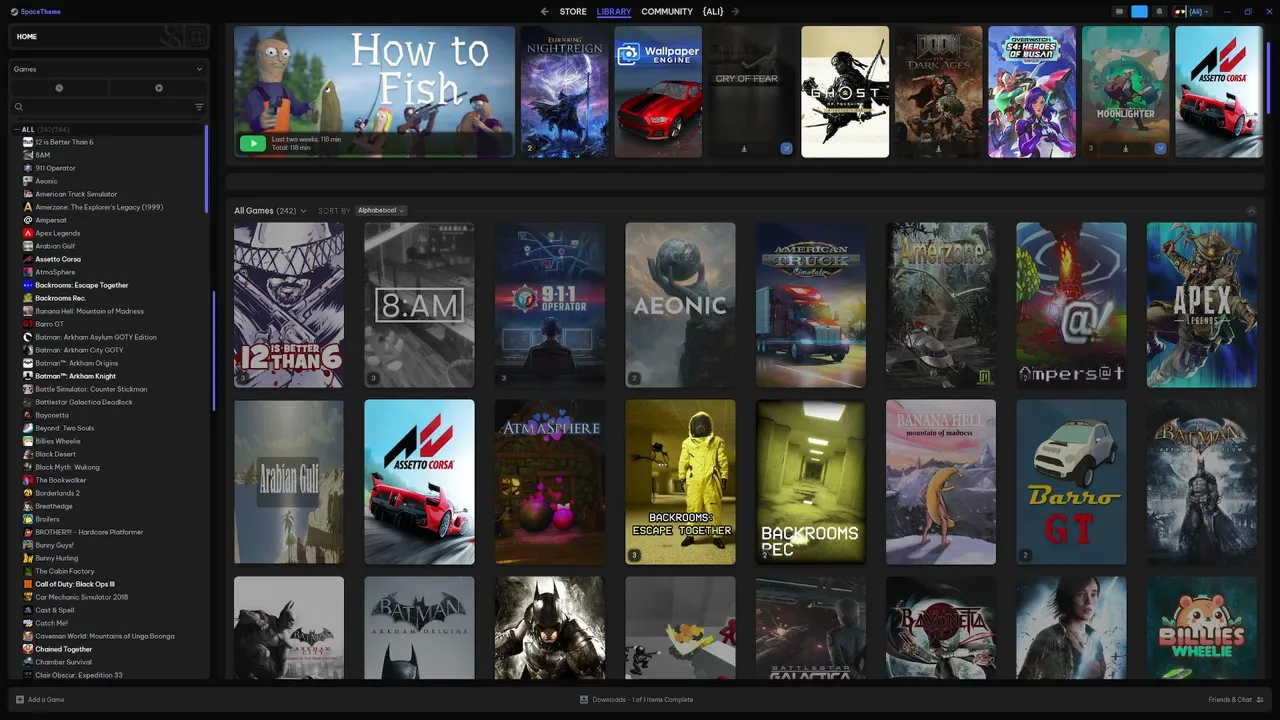
Task: Collapse the ALL games list section
Action: (x=16, y=130)
